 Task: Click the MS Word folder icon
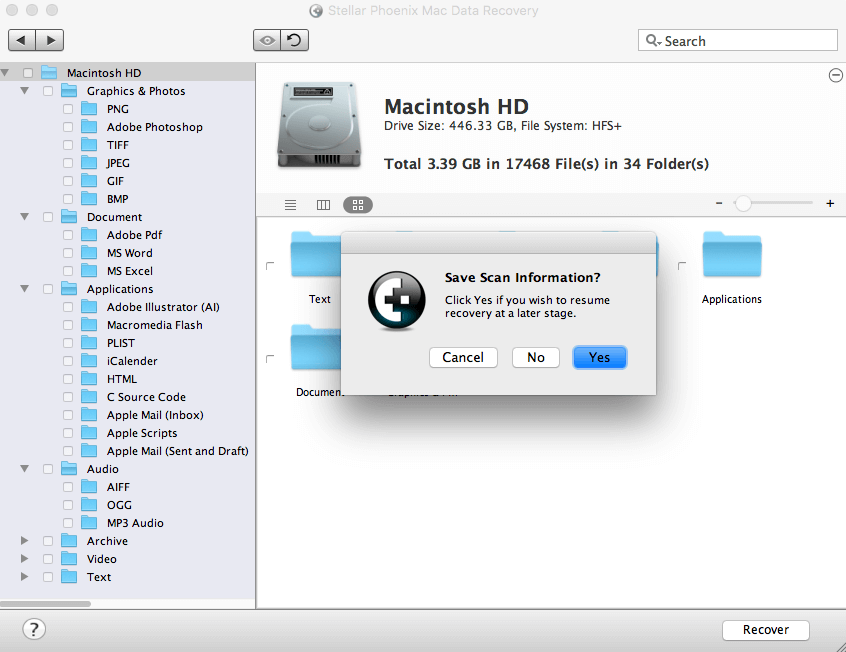(x=89, y=253)
